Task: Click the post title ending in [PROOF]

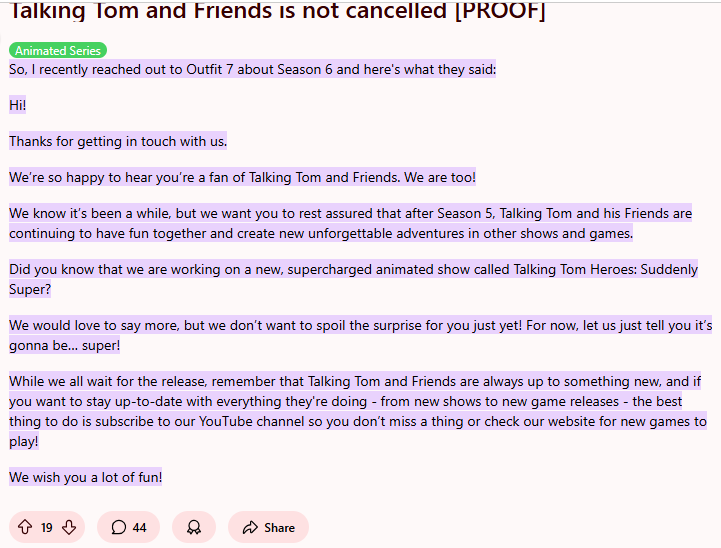Action: coord(277,11)
